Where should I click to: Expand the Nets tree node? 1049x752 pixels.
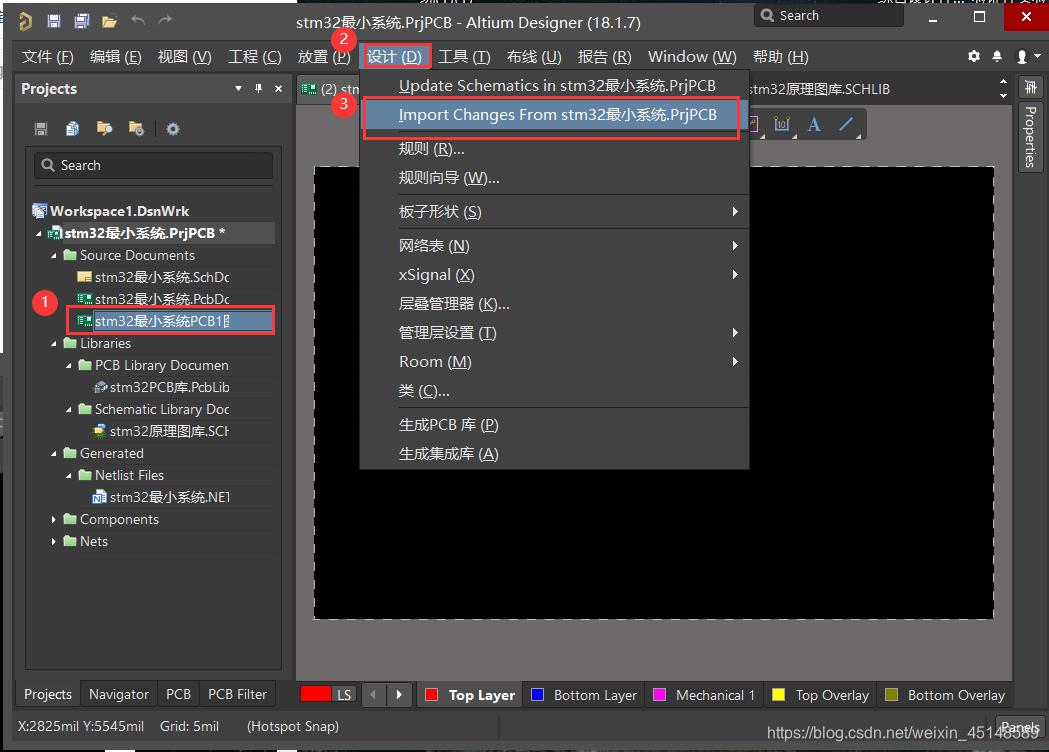(54, 542)
